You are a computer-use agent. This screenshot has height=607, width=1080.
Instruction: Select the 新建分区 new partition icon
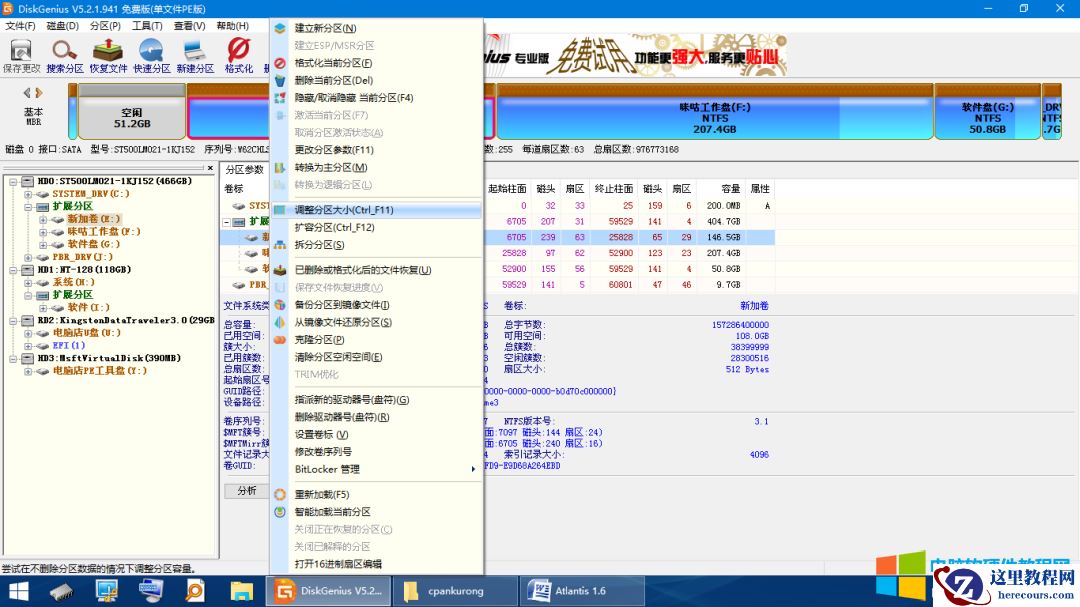(196, 53)
